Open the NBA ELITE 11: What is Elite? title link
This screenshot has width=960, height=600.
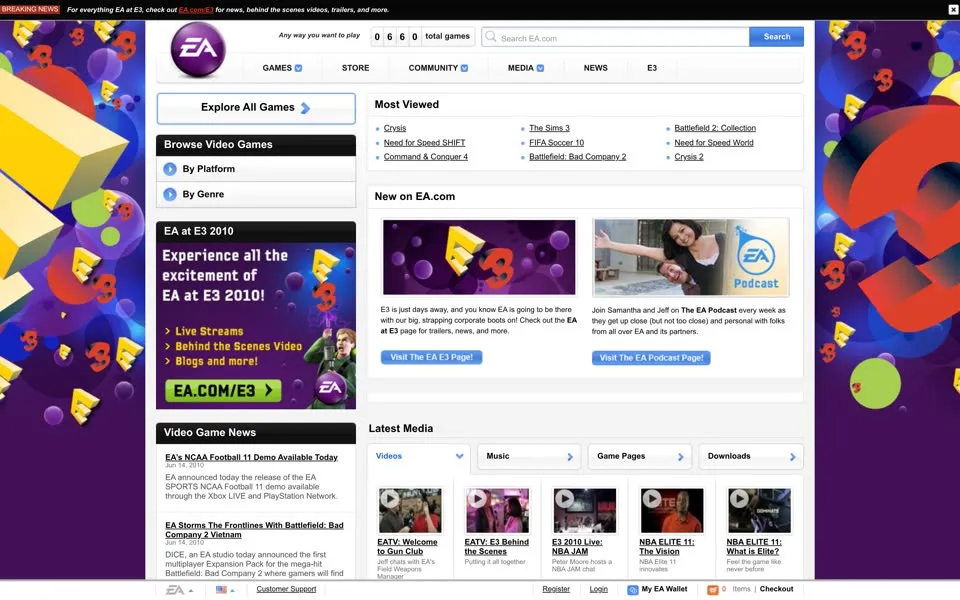point(754,547)
